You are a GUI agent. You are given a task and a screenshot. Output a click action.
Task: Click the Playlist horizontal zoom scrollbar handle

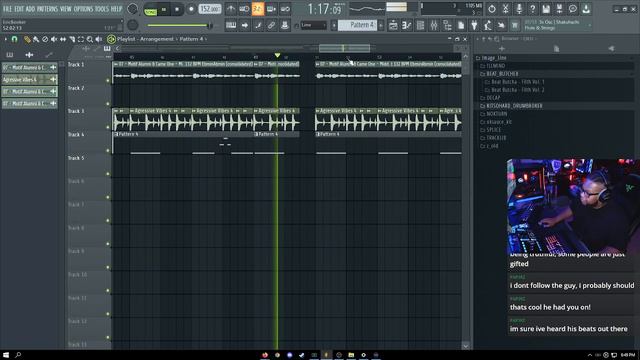(344, 48)
